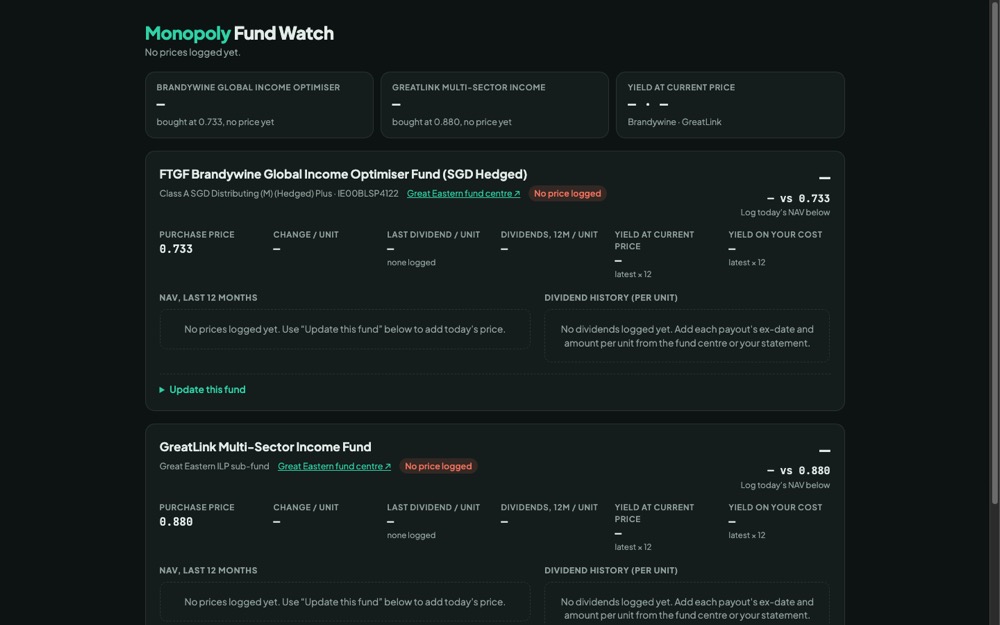The width and height of the screenshot is (1000, 625).
Task: Click the GreatLink purchase price value 0.880
Action: [x=176, y=522]
